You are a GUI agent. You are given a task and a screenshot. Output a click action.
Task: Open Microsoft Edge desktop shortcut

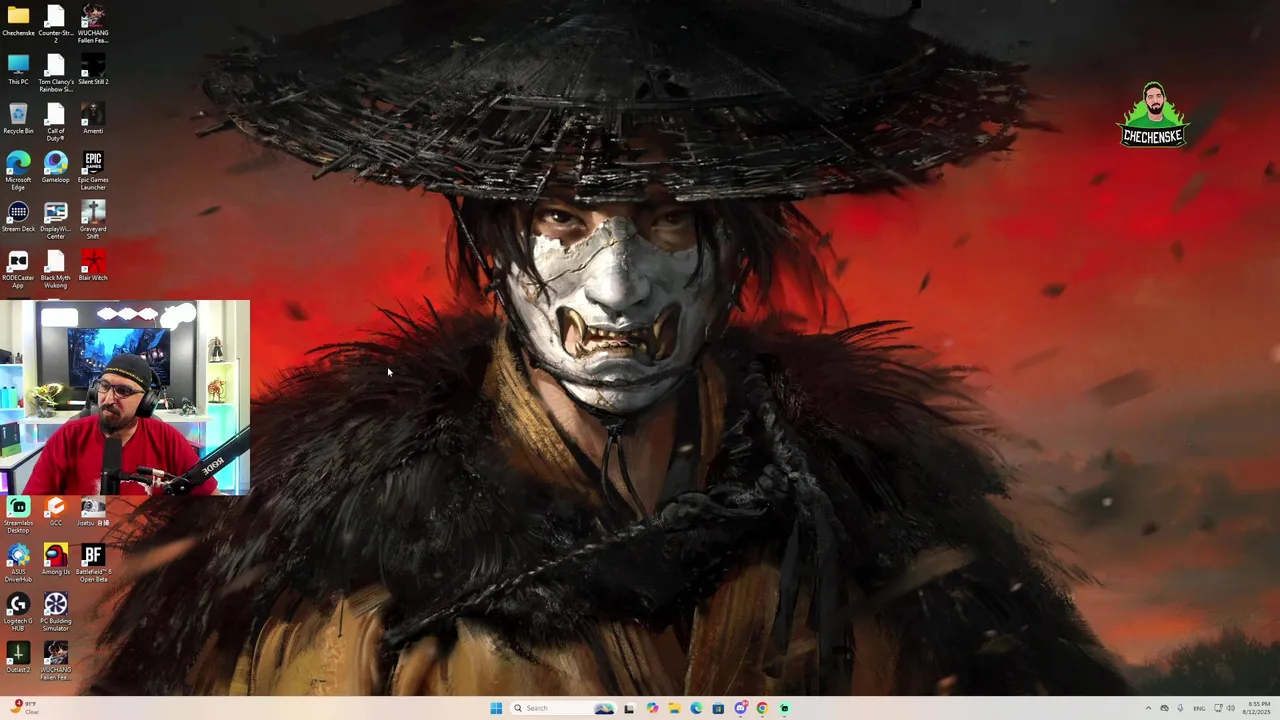(18, 171)
